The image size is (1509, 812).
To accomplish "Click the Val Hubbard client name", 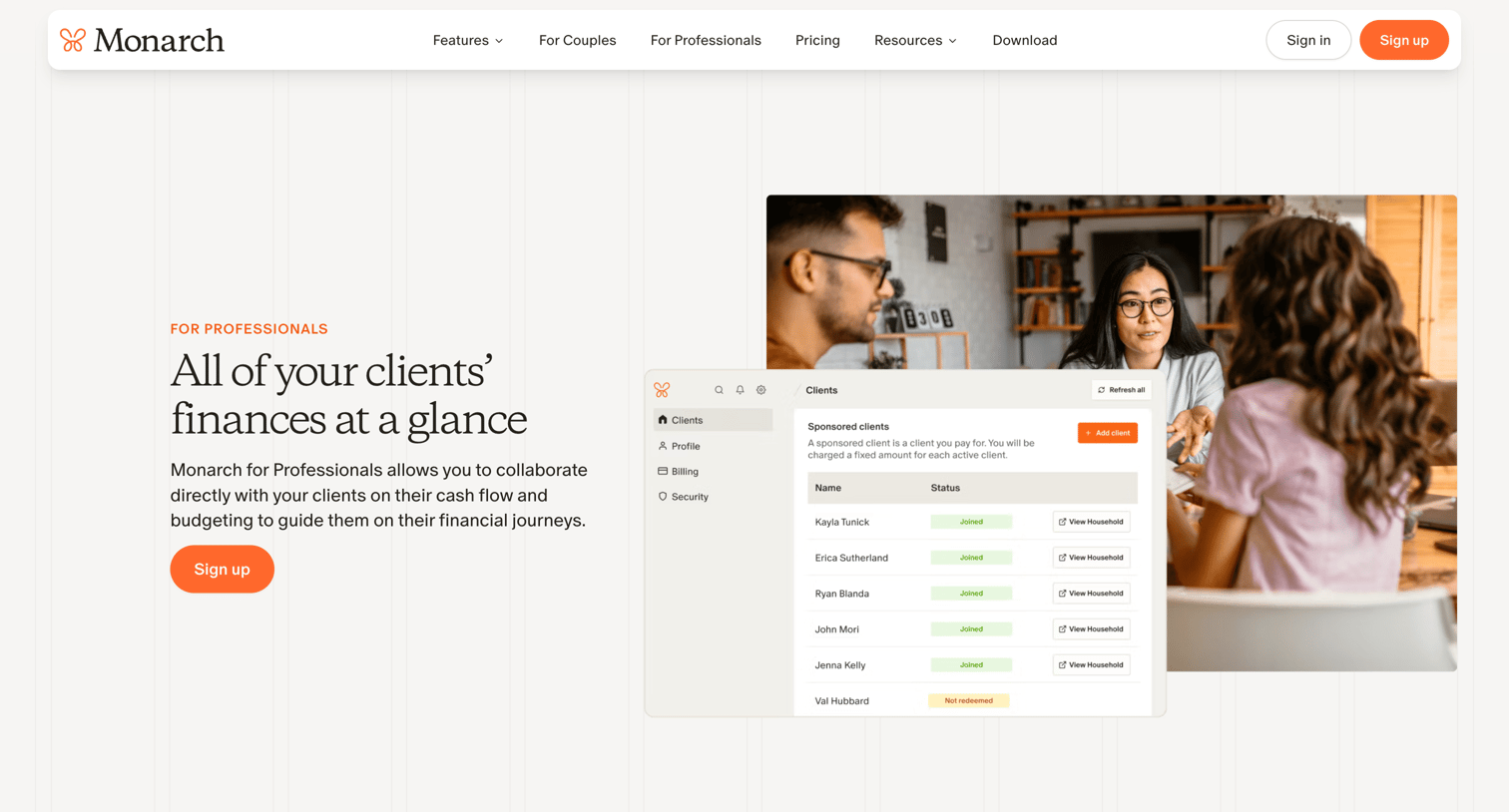I will click(842, 701).
